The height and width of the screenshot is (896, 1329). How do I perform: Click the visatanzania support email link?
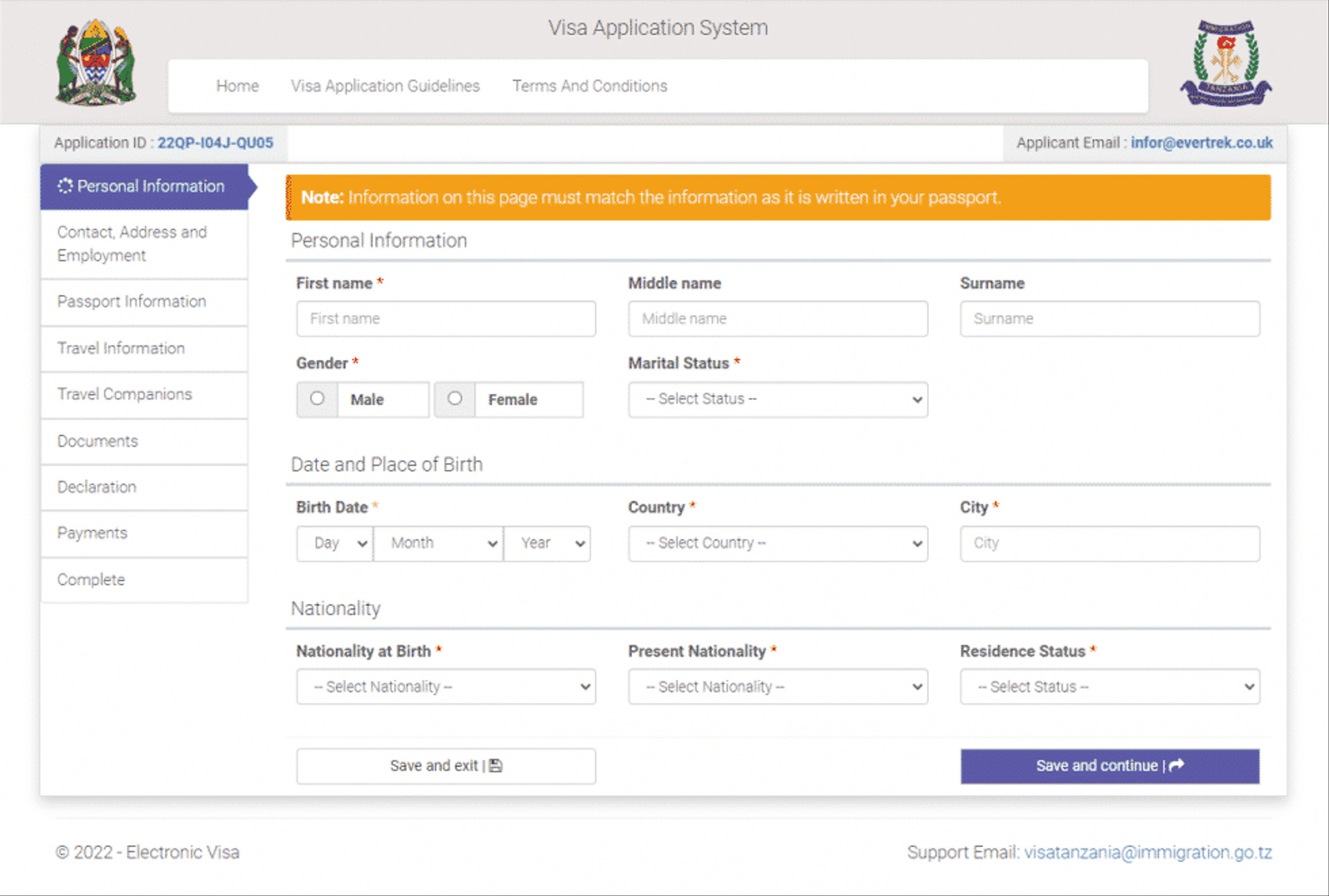[x=1148, y=852]
